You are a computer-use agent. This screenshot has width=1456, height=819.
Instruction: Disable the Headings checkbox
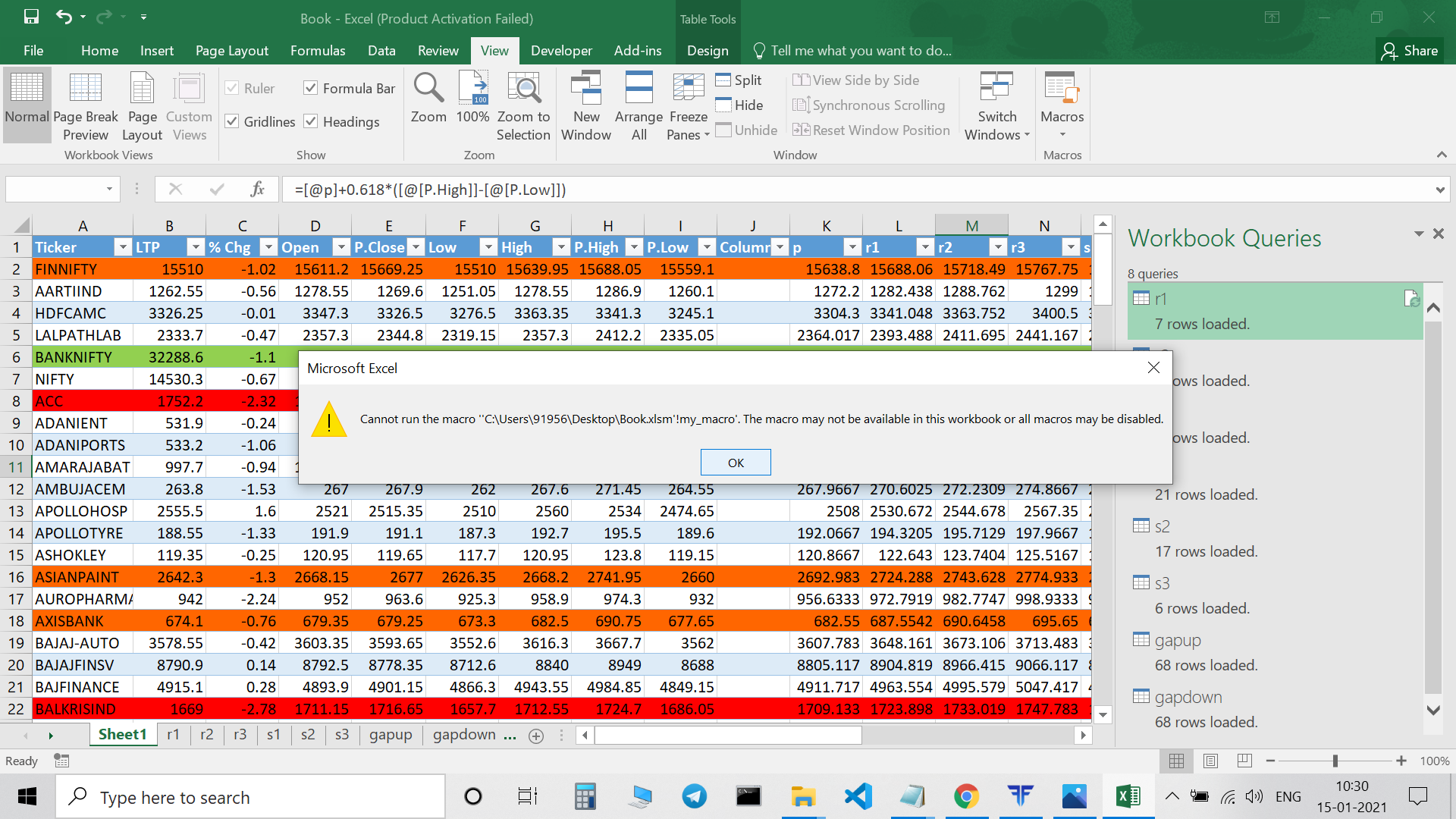(310, 121)
